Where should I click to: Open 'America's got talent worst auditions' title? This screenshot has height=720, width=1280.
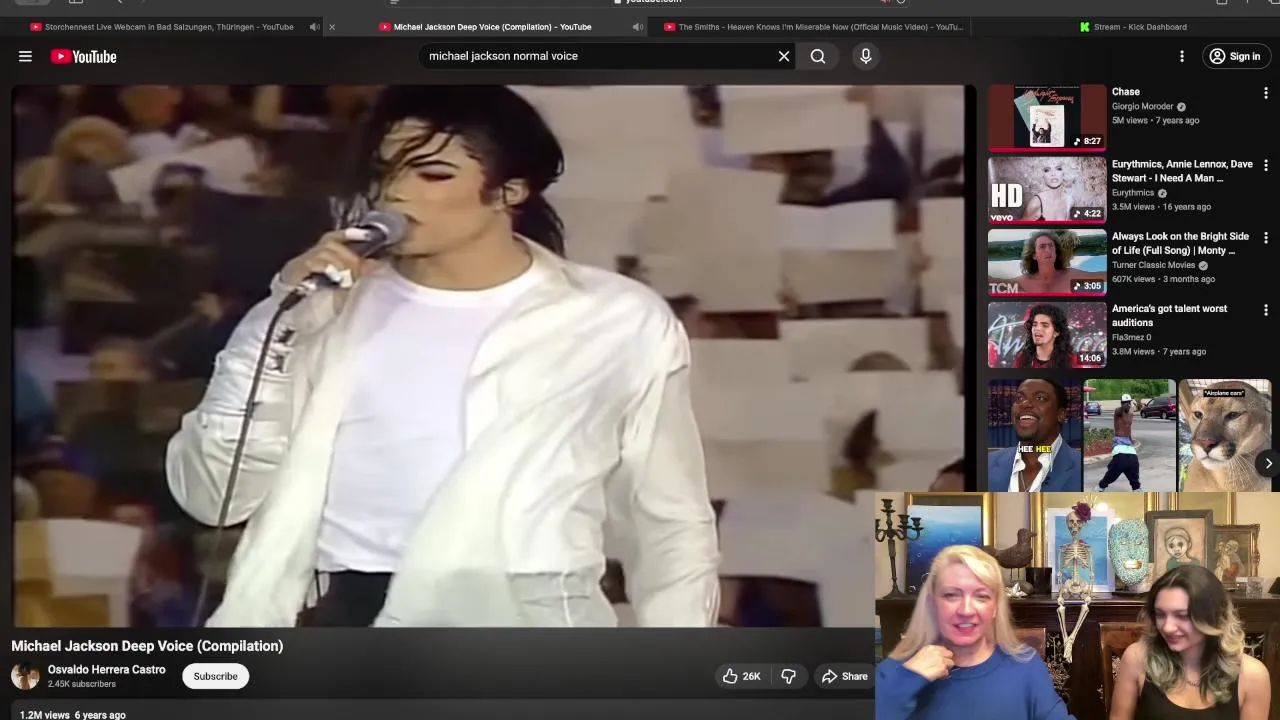click(1170, 315)
